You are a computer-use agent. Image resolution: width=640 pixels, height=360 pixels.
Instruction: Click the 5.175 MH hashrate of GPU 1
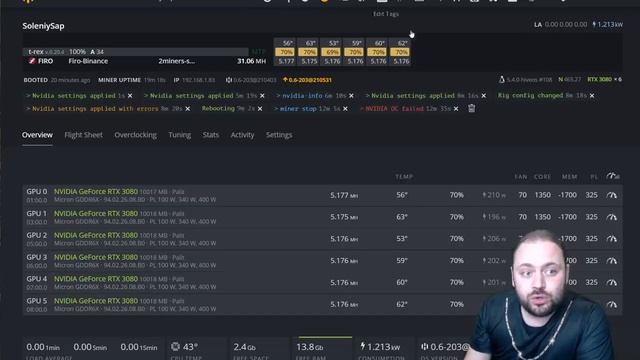point(344,217)
